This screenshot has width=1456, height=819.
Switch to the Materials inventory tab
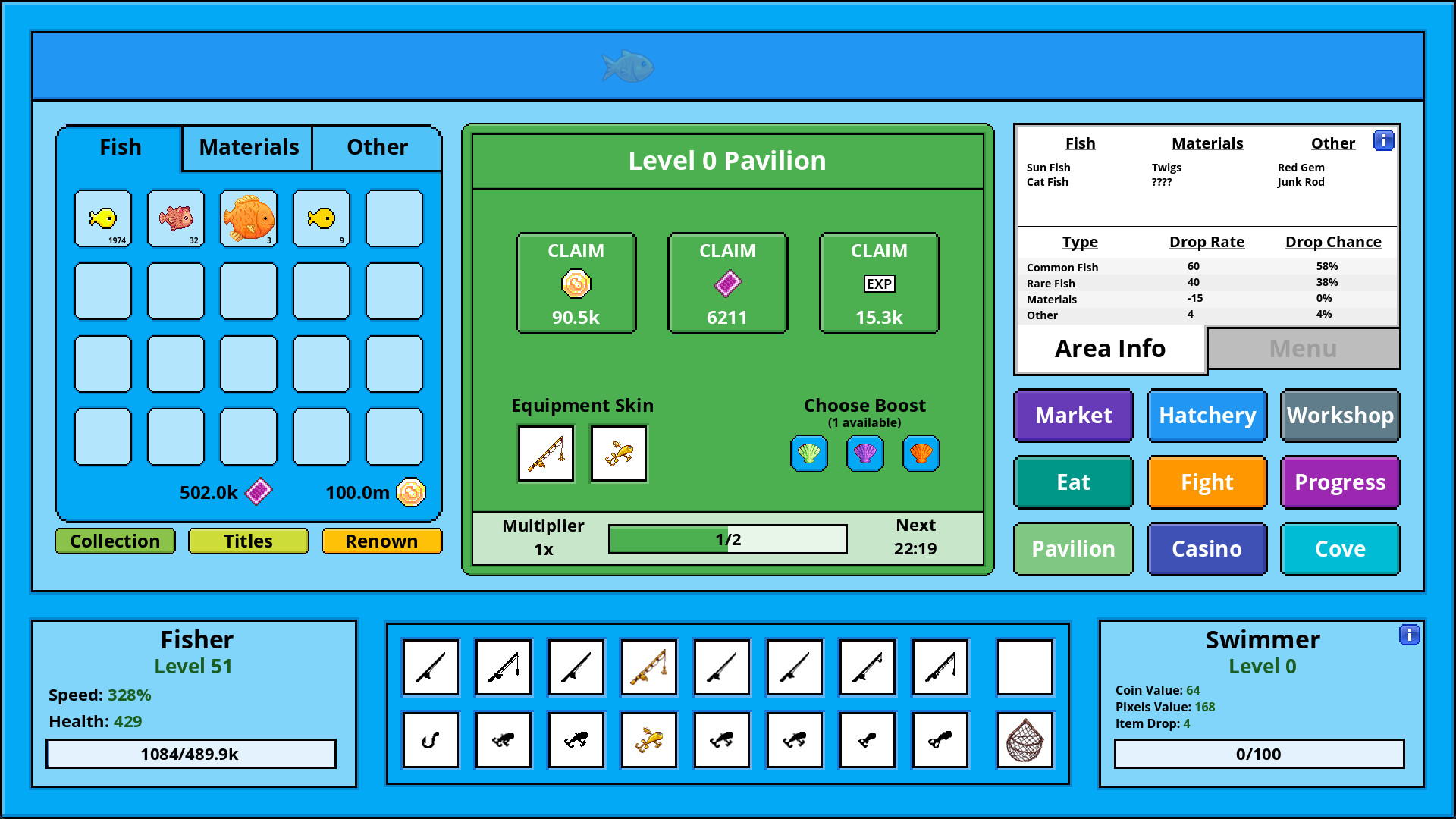(247, 147)
